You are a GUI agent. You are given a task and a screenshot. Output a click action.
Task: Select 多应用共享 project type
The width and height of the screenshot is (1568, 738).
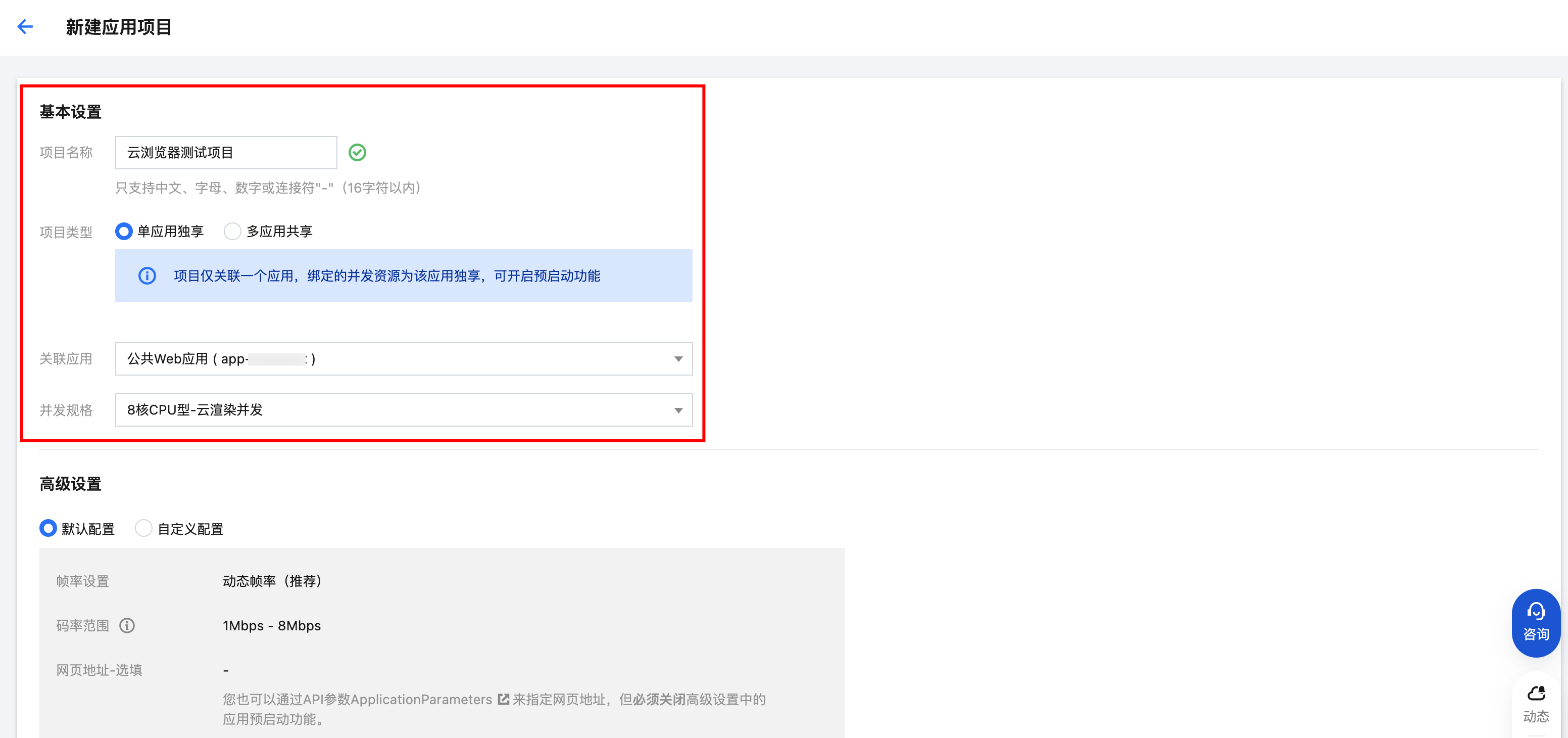(232, 232)
